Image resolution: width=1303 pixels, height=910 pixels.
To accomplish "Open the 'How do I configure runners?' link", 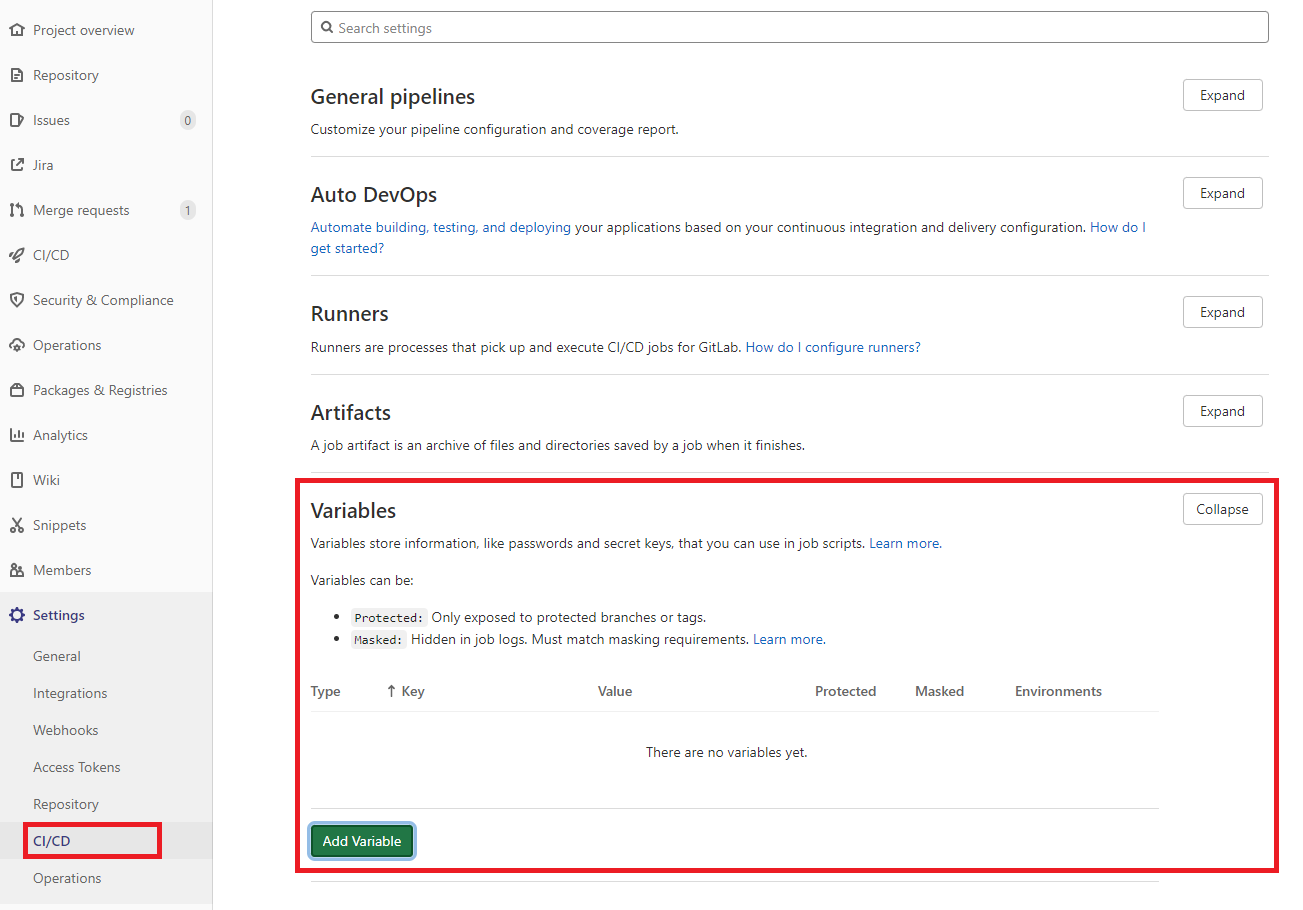I will pyautogui.click(x=833, y=346).
